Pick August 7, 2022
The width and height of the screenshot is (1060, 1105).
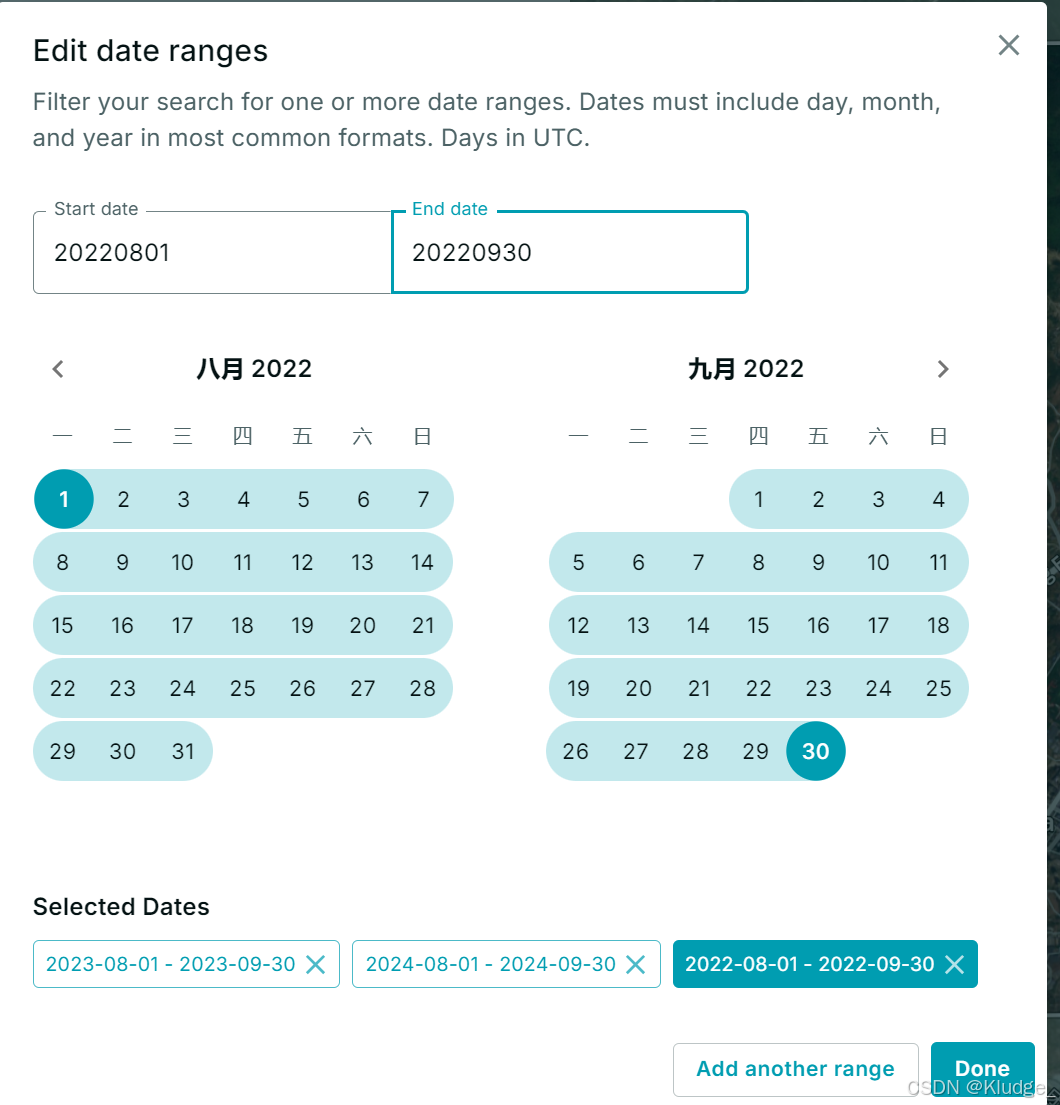423,499
